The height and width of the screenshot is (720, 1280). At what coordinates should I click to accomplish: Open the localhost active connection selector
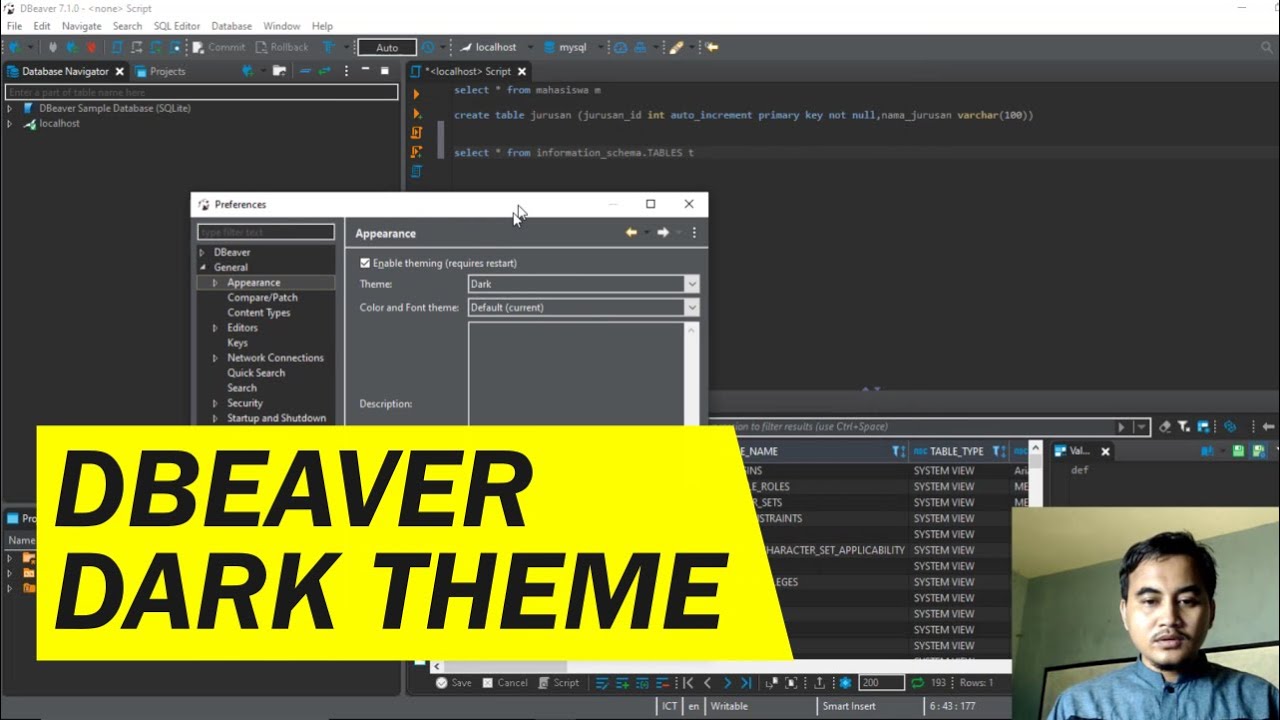pyautogui.click(x=495, y=47)
